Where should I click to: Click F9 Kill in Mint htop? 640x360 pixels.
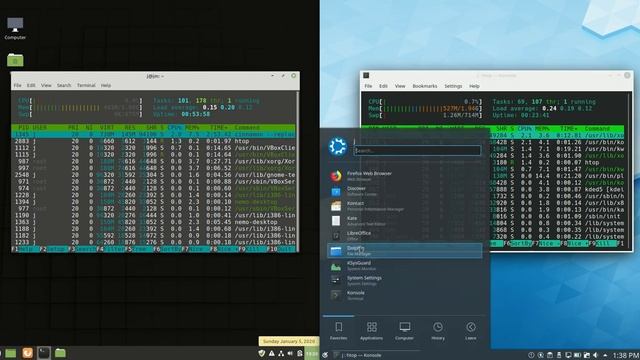point(252,249)
